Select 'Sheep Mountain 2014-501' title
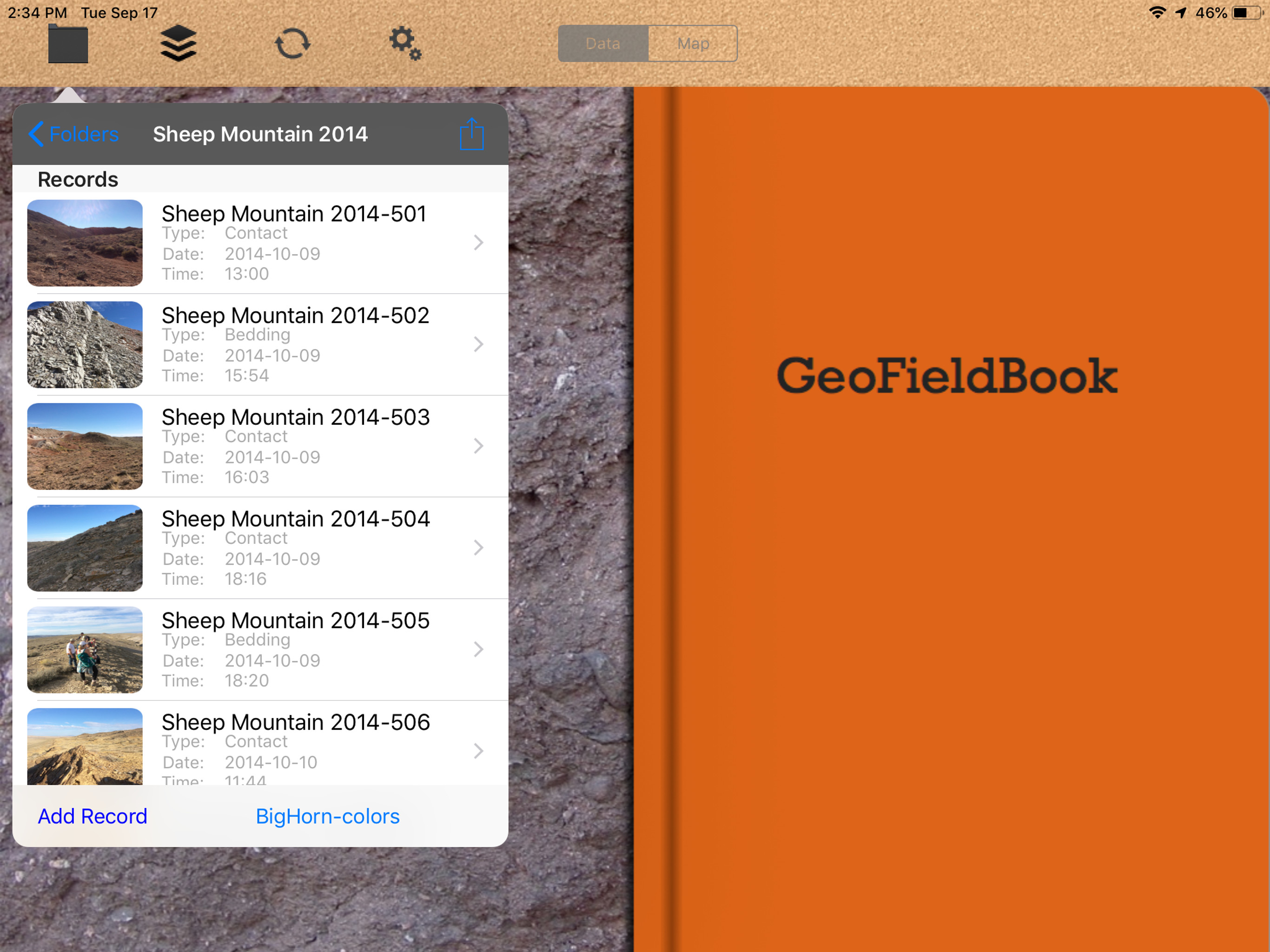 tap(294, 214)
